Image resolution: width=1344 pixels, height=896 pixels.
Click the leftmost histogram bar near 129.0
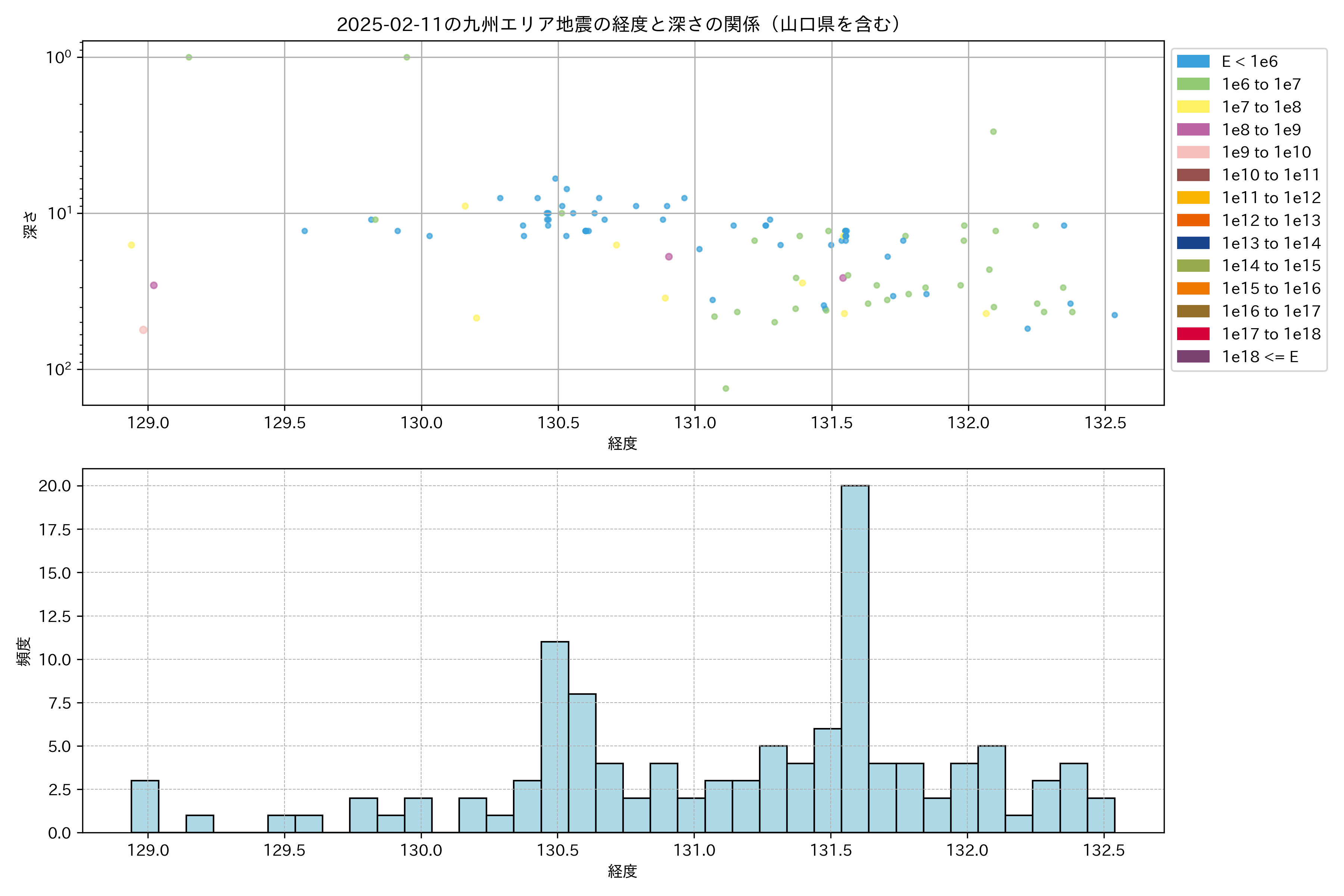(144, 806)
